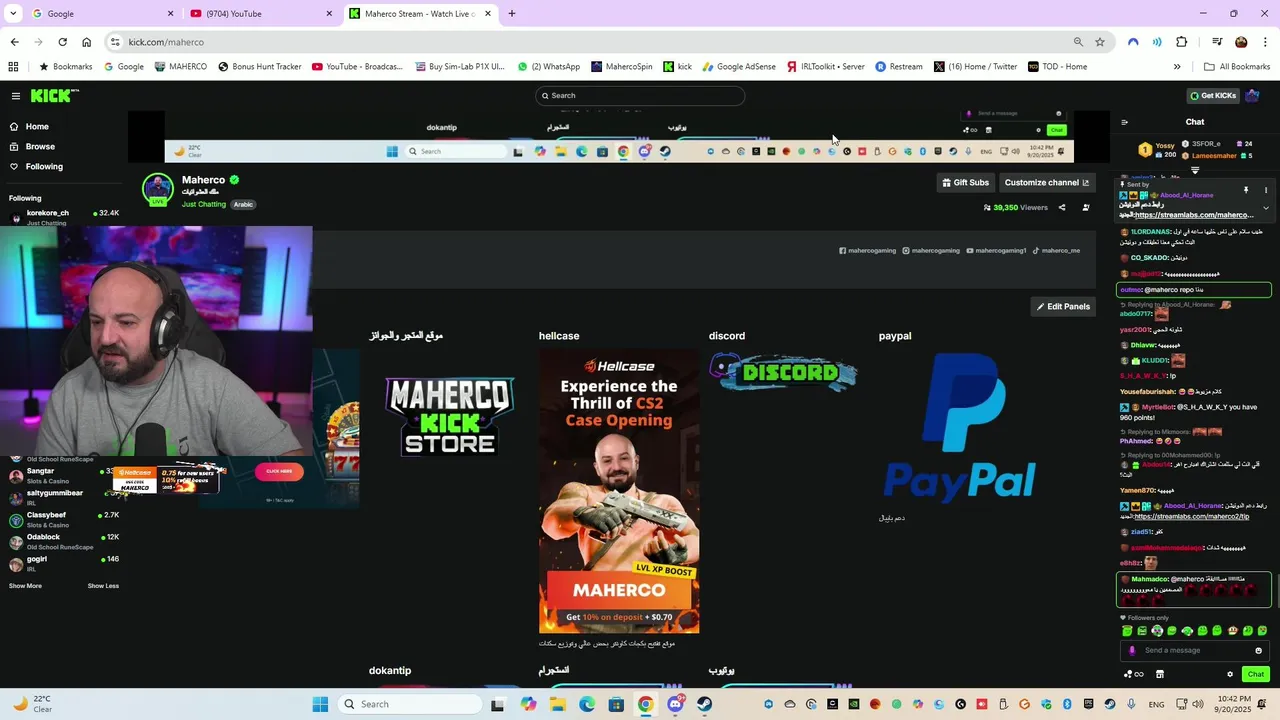
Task: Click the Gift Subs button
Action: 965,182
